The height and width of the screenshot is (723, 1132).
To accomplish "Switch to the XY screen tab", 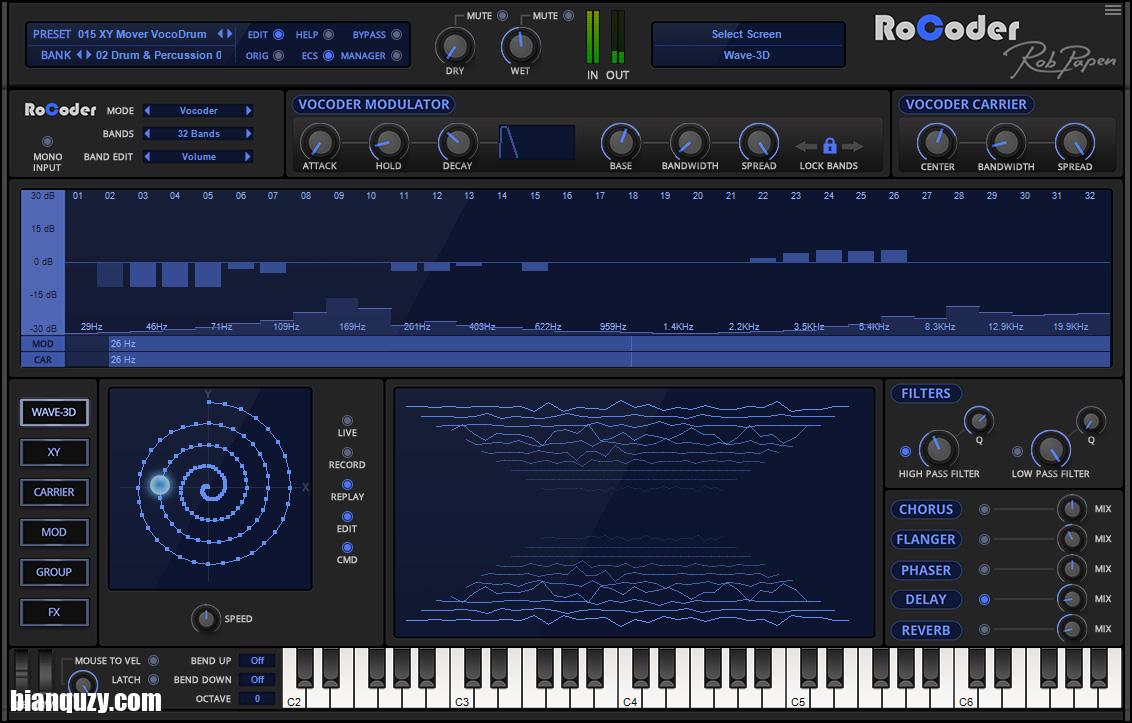I will (54, 452).
